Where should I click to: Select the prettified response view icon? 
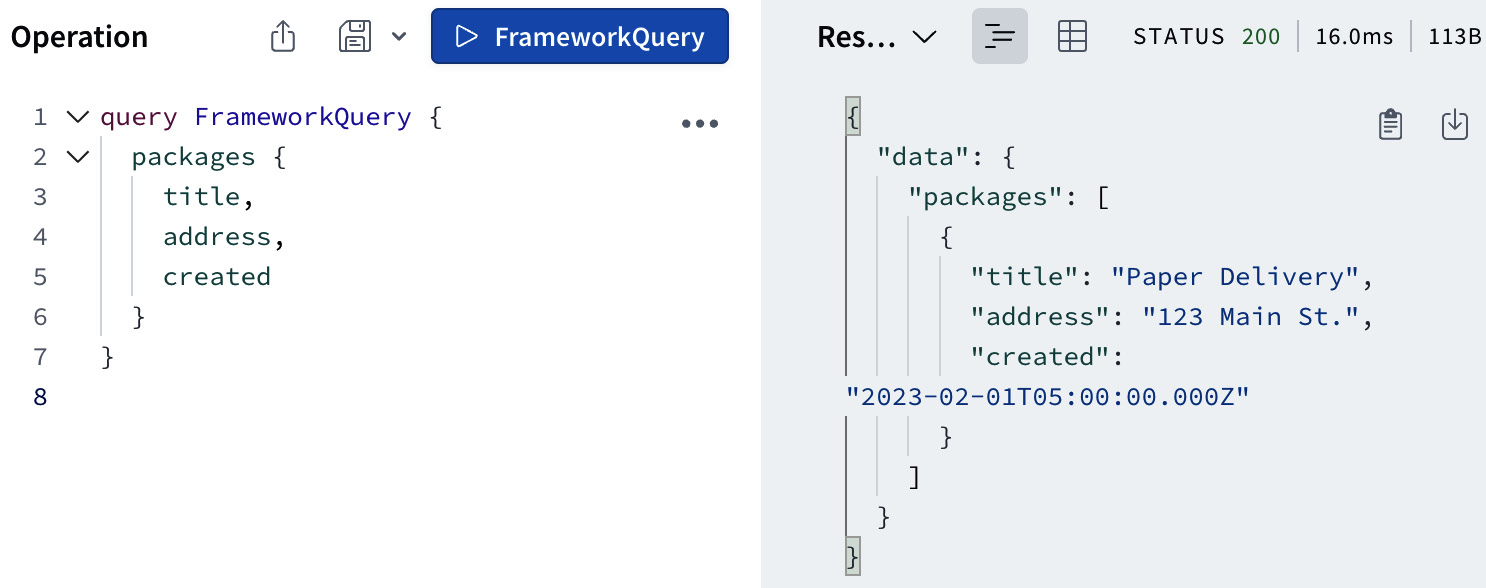(x=999, y=36)
